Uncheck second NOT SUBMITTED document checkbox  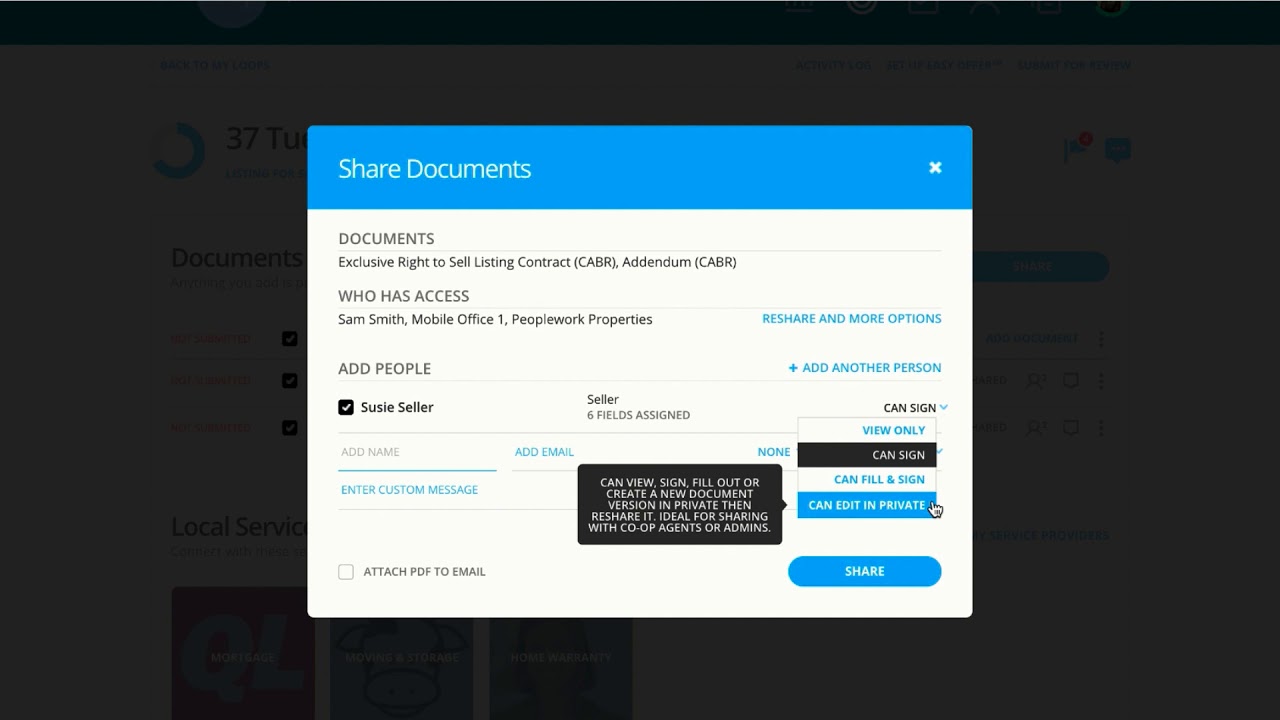click(x=289, y=381)
